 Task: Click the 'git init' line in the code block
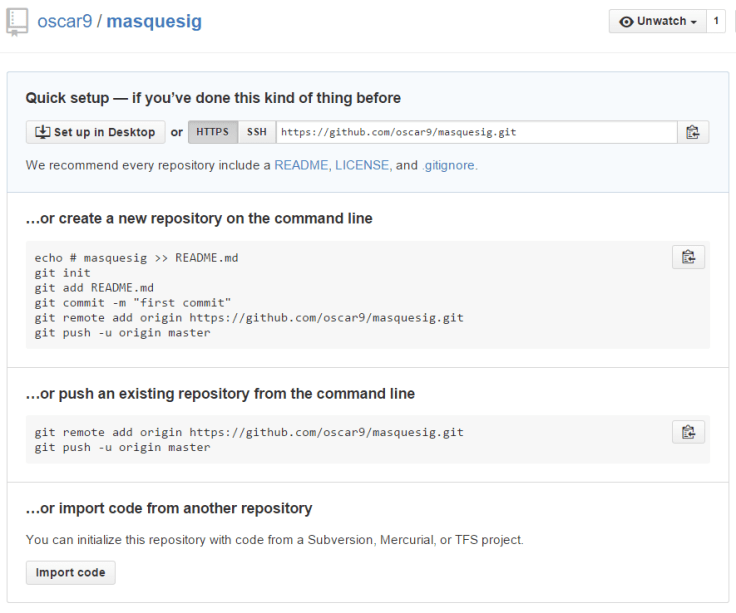click(62, 273)
